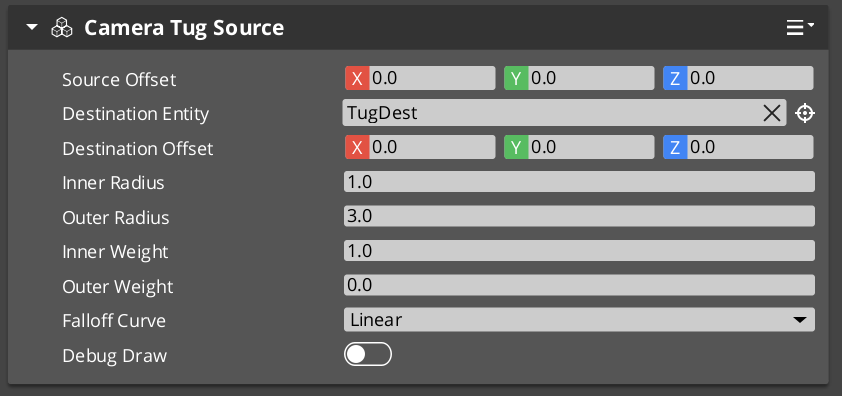Open the Falloff Curve Linear dropdown
The height and width of the screenshot is (396, 842).
click(579, 320)
